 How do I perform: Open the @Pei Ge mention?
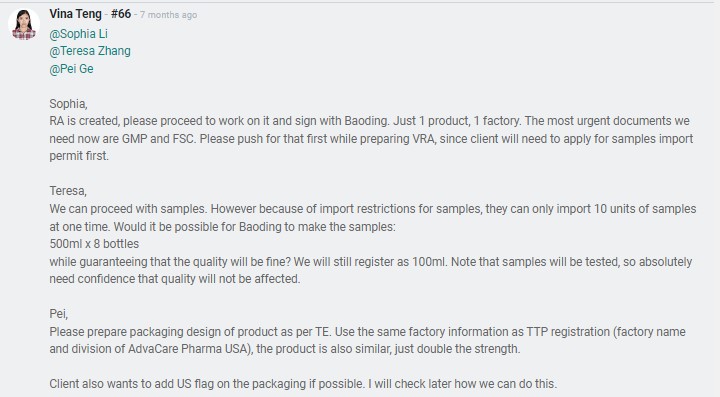point(71,69)
